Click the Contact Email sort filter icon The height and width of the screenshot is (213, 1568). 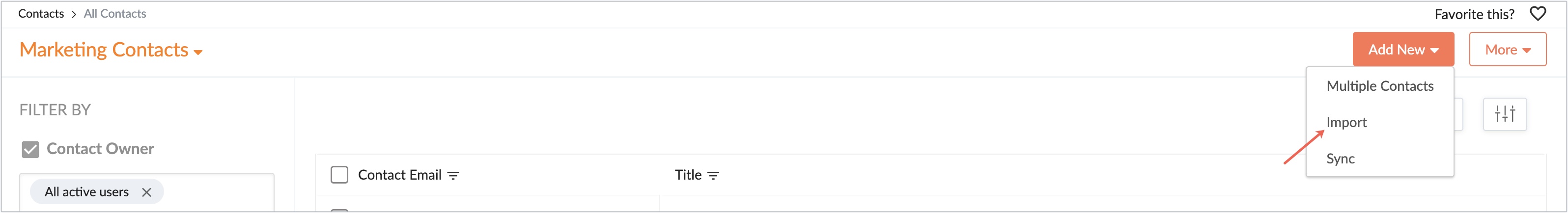click(x=453, y=175)
